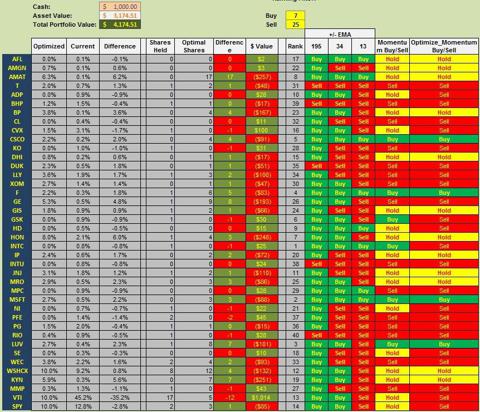Click the Shares Held column header
This screenshot has width=480, height=412.
(x=160, y=46)
